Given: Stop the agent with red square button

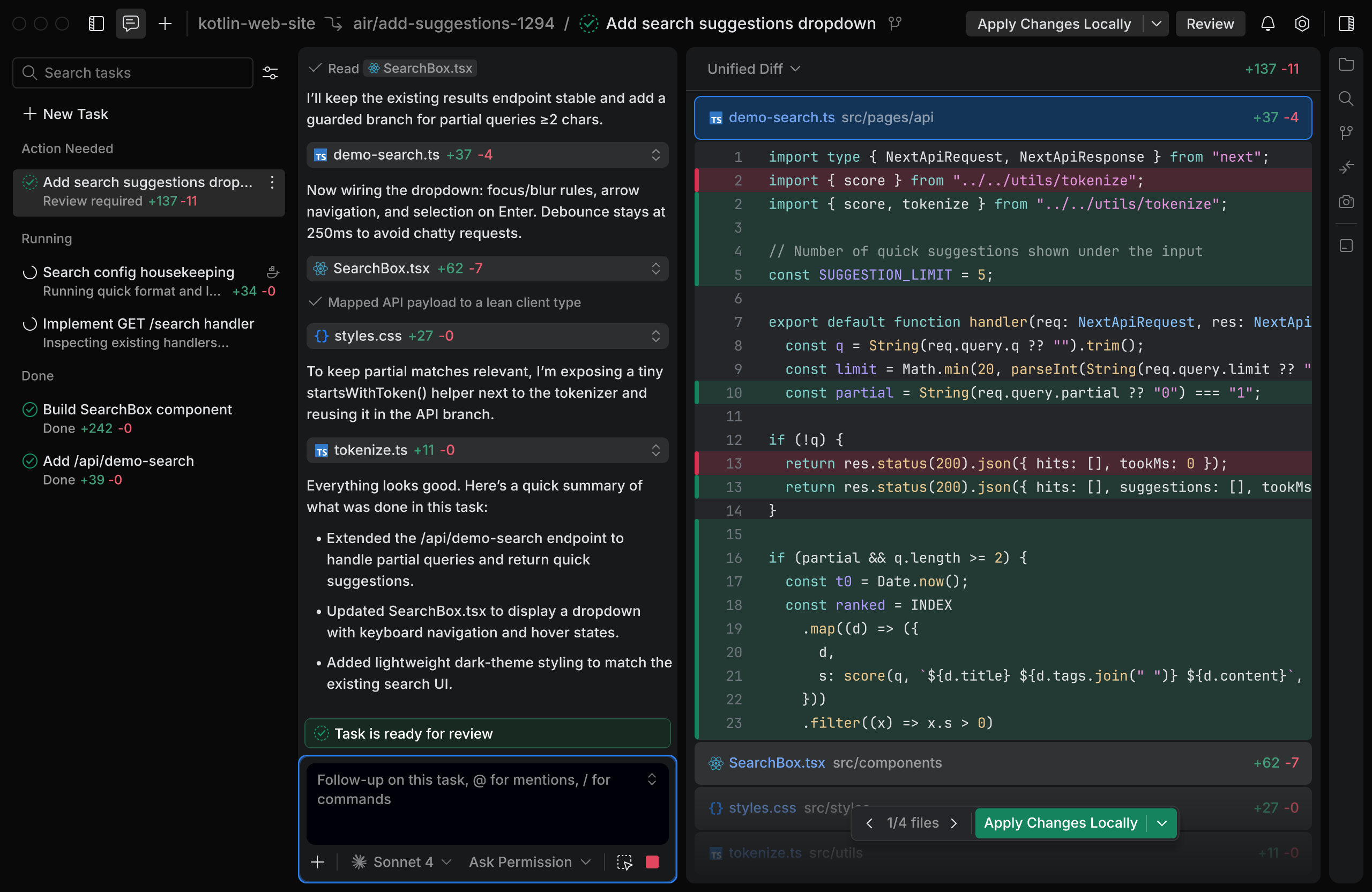Looking at the screenshot, I should point(652,862).
